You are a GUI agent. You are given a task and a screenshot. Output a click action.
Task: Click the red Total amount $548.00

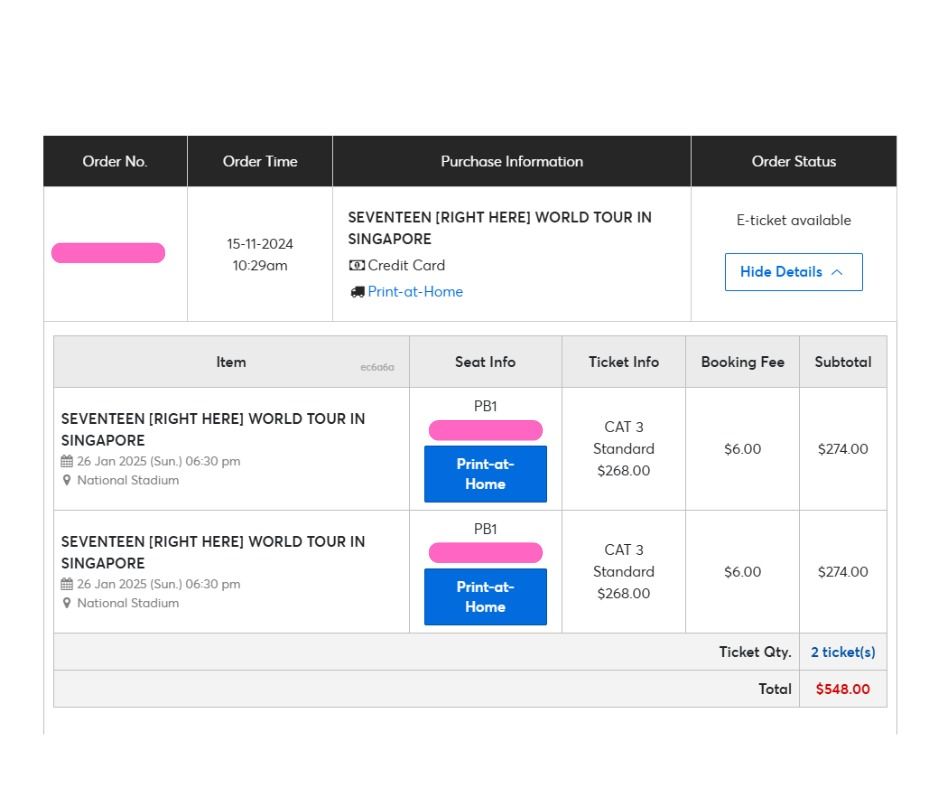click(841, 689)
